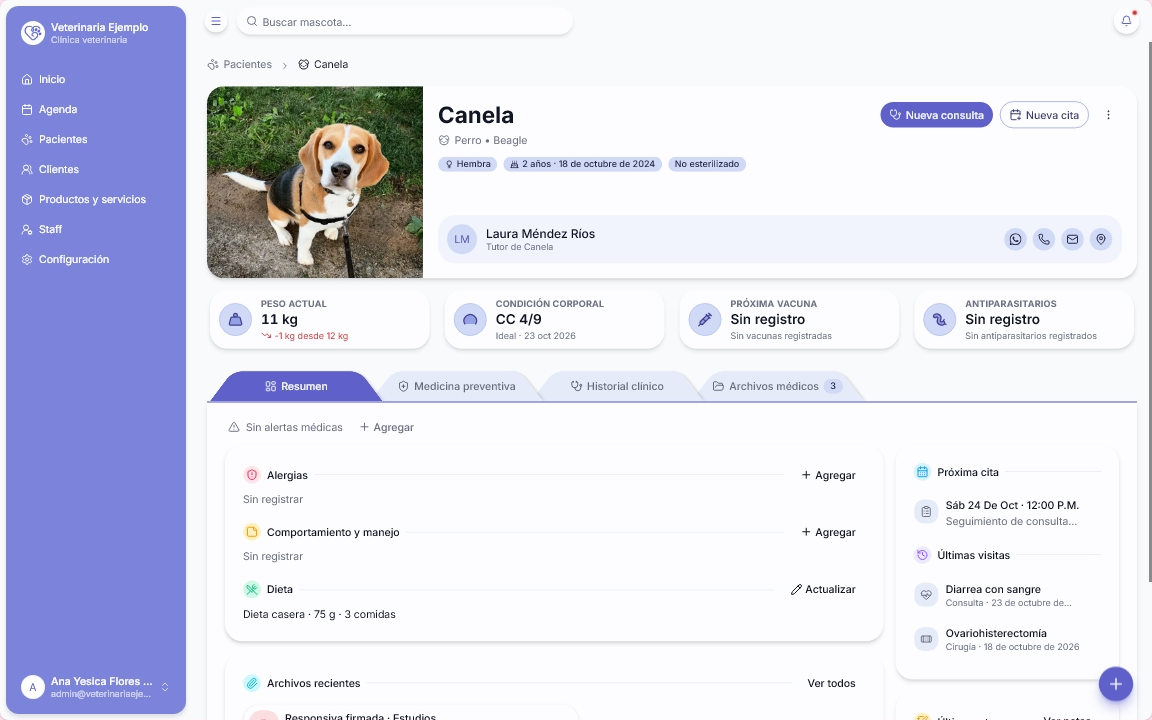Add a medical alert with Agregar
Image resolution: width=1152 pixels, height=720 pixels.
click(386, 428)
